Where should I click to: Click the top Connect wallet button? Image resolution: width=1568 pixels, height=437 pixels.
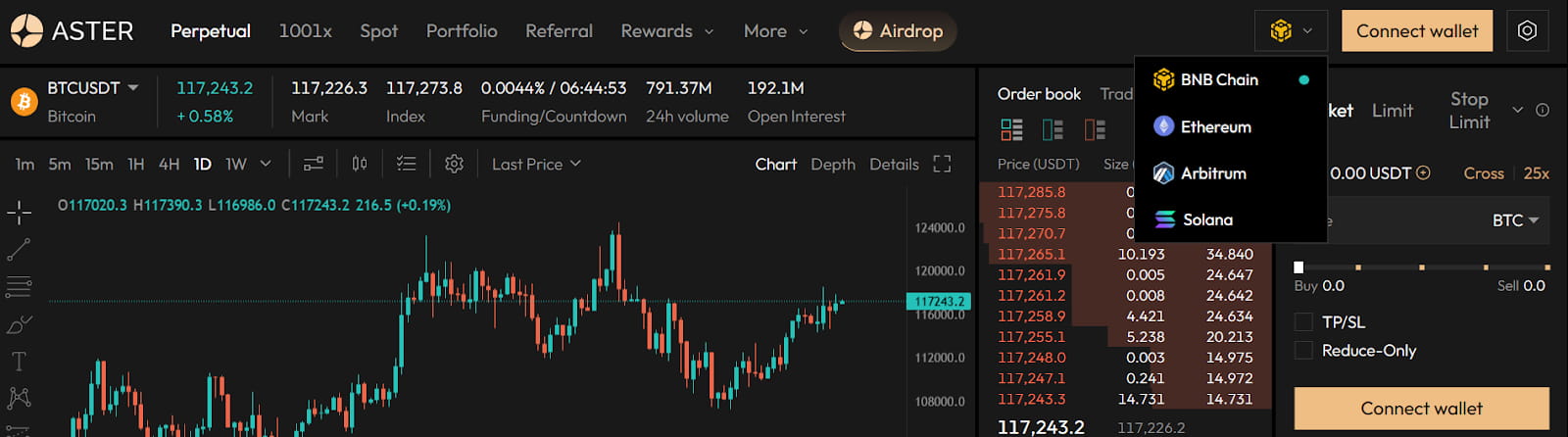pos(1417,31)
